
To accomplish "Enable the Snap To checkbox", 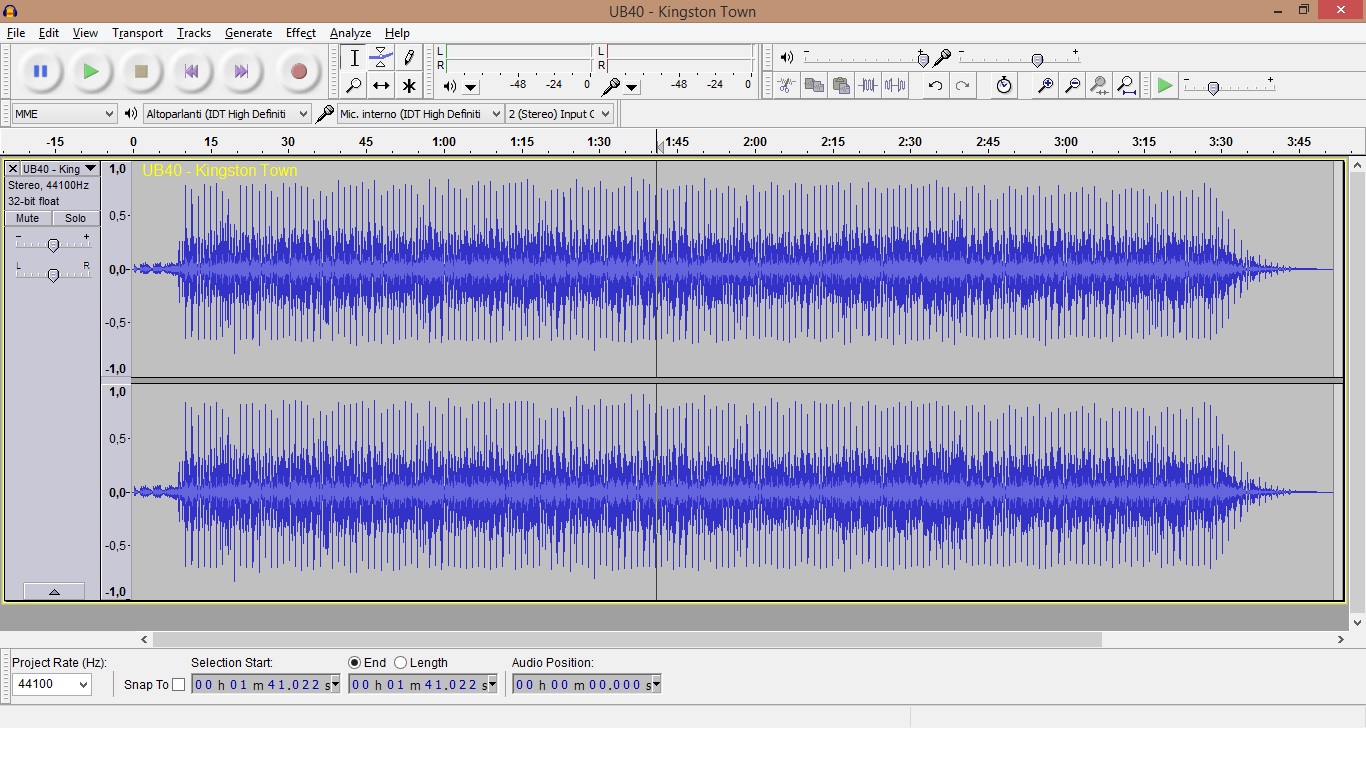I will (x=179, y=685).
